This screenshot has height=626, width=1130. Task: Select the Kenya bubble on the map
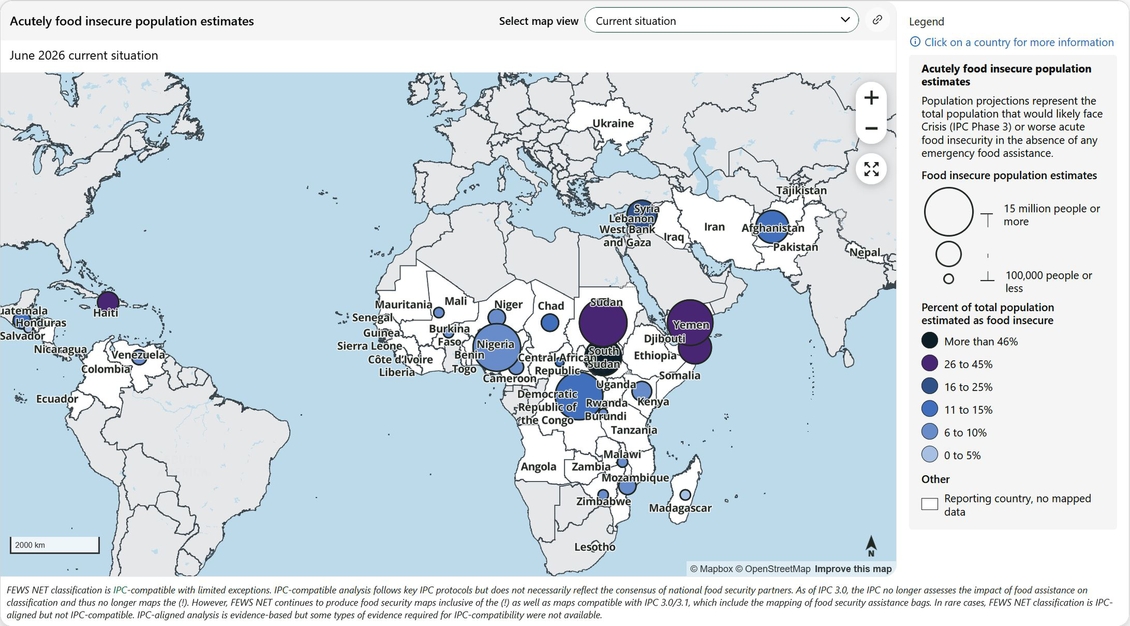click(x=641, y=392)
